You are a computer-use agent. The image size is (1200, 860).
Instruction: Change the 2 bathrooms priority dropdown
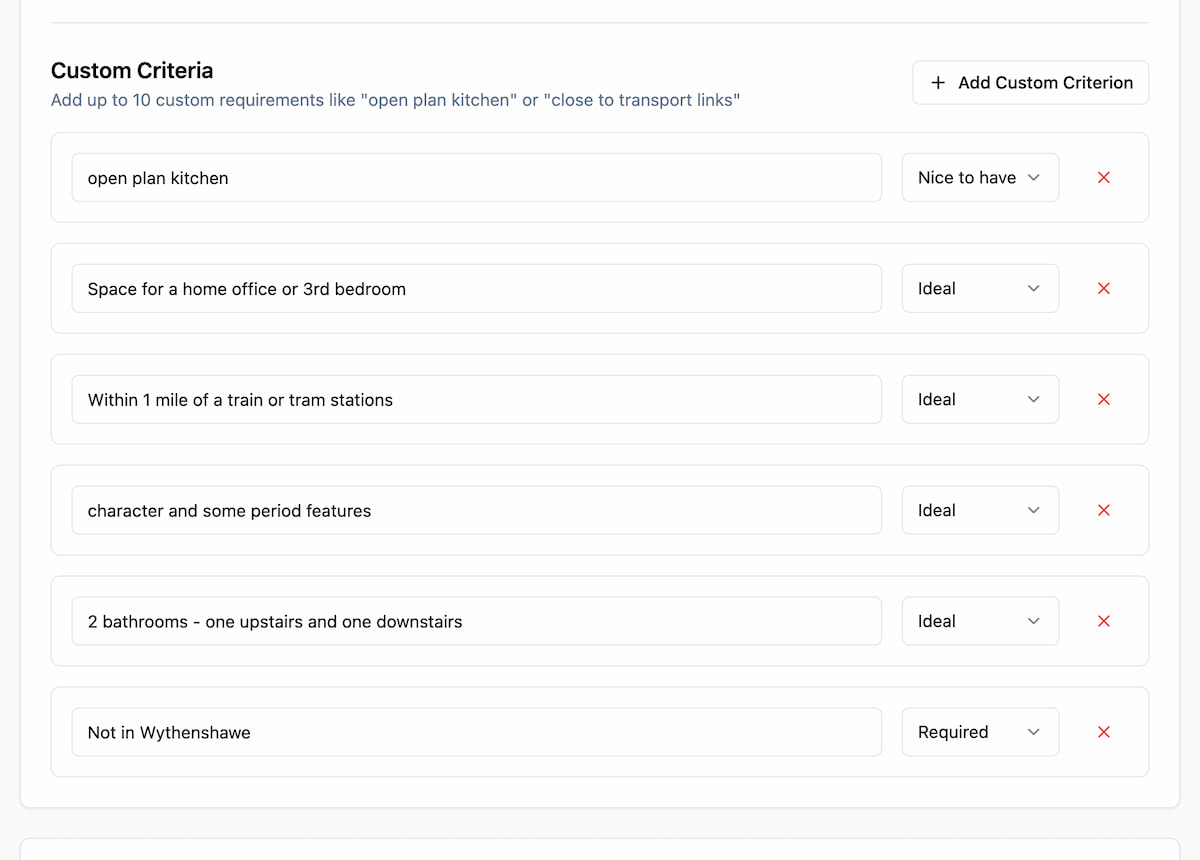click(979, 622)
